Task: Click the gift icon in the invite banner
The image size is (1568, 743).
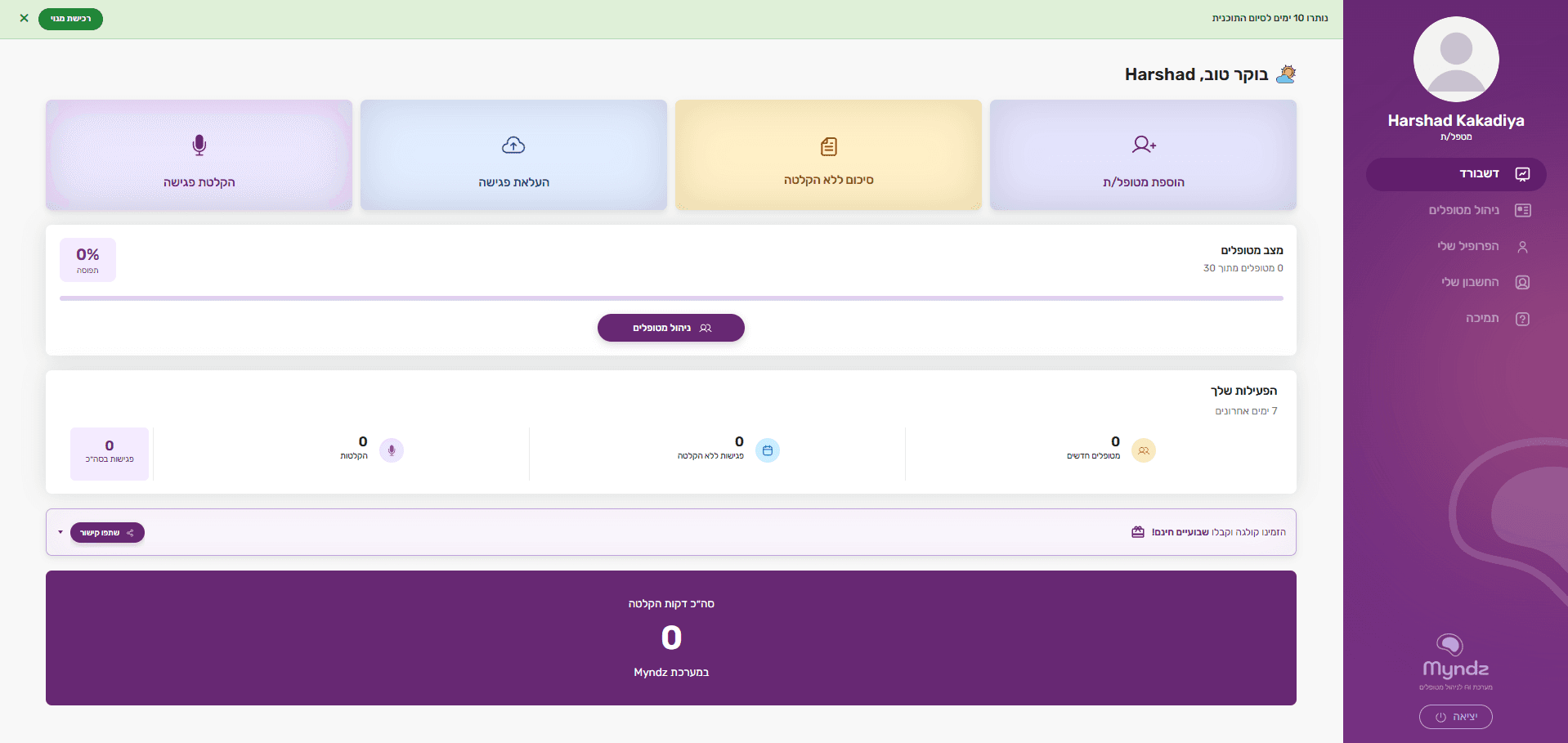Action: tap(1138, 532)
